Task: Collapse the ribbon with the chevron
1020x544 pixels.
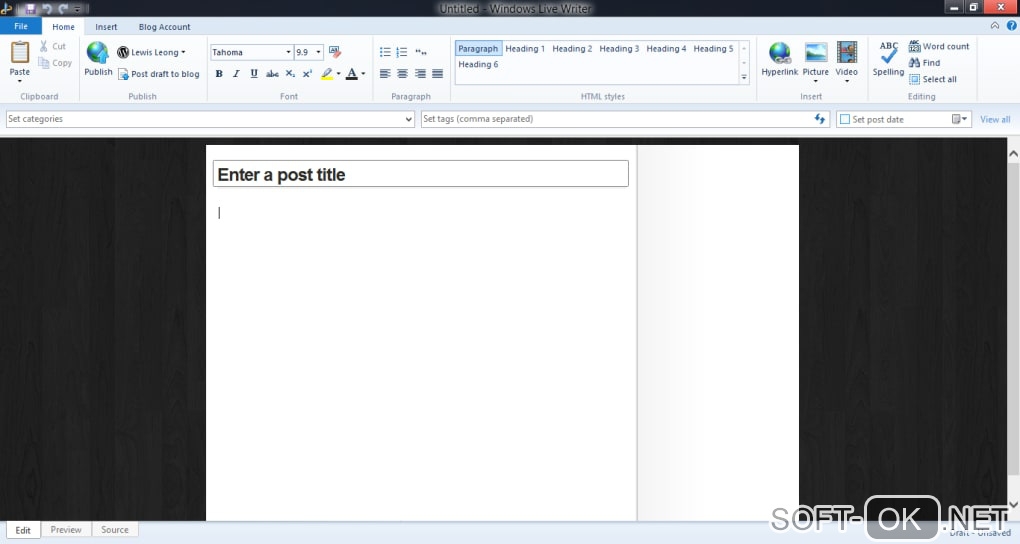Action: coord(995,26)
